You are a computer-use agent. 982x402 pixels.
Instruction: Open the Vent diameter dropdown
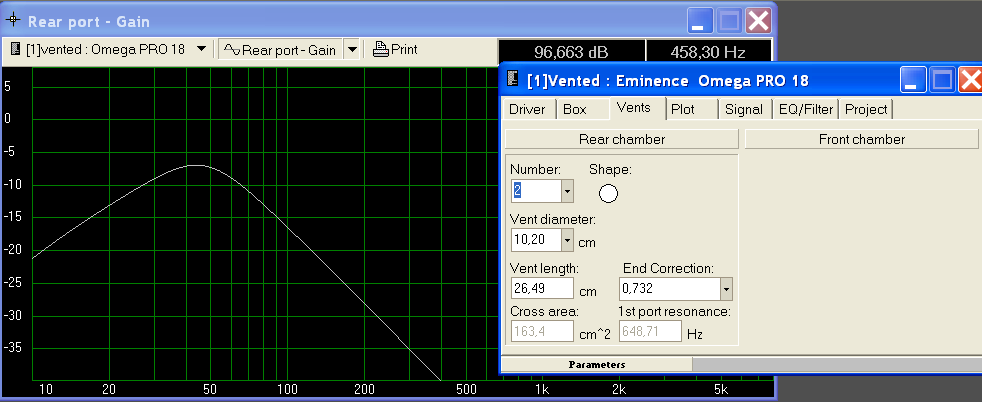pos(567,239)
